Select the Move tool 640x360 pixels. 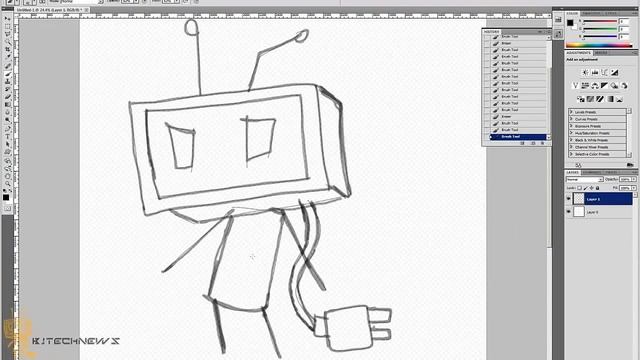[x=7, y=18]
